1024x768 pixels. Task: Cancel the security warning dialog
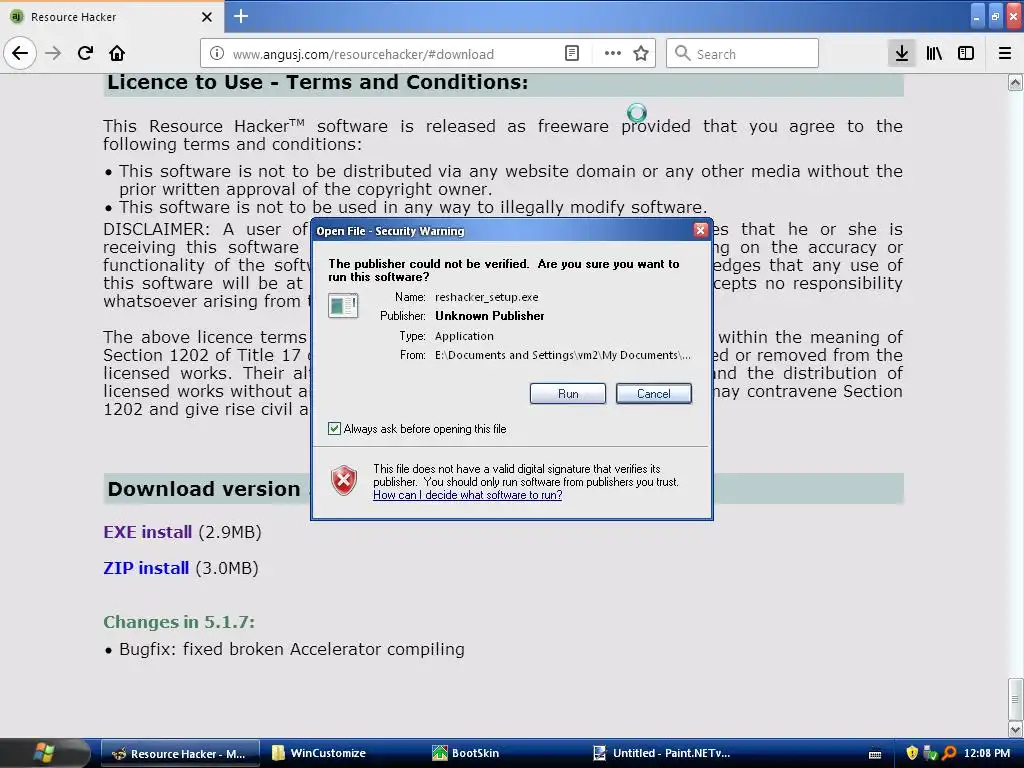coord(654,394)
